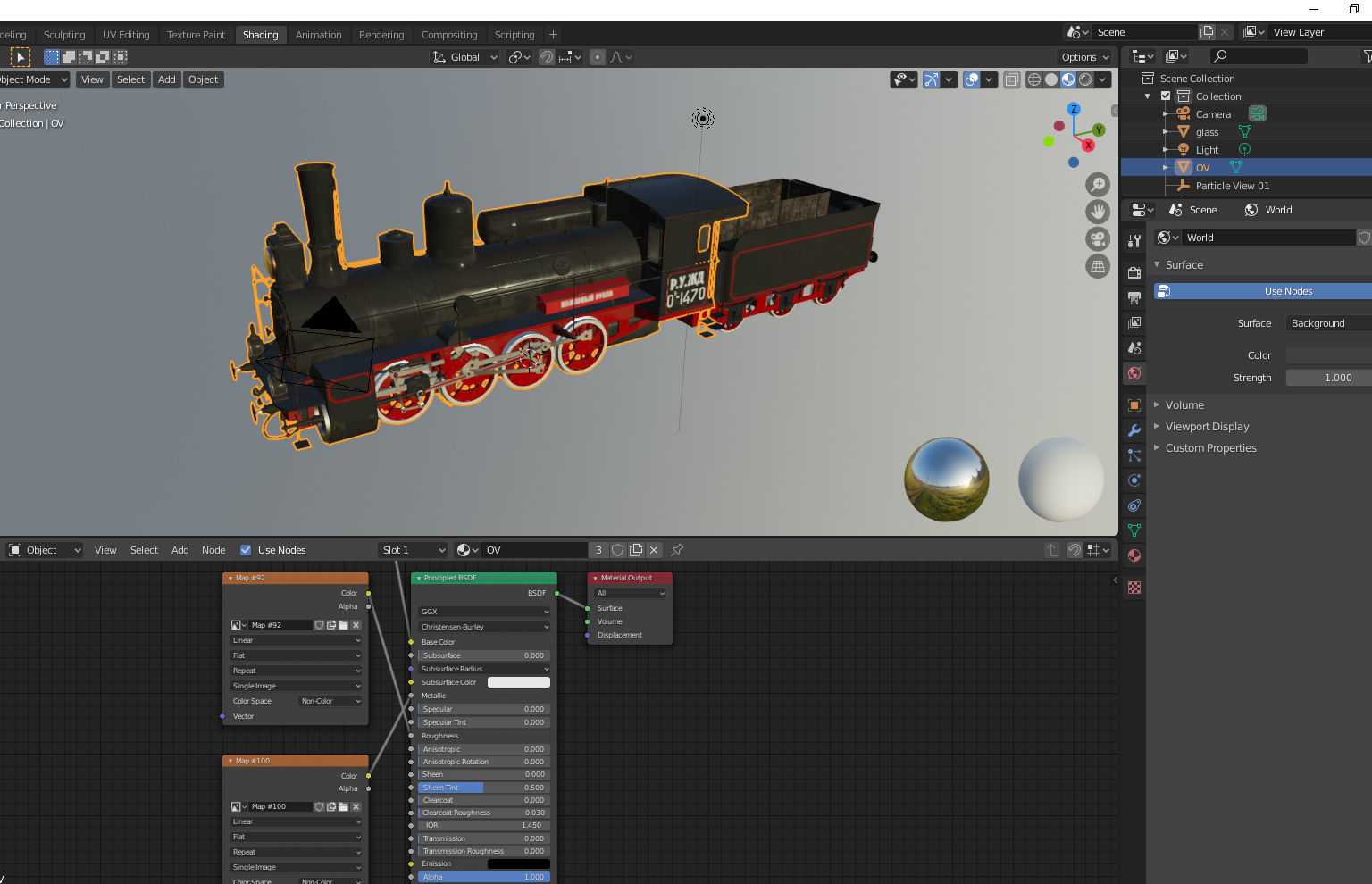Click the OV material user count 3
Viewport: 1372px width, 884px height.
[598, 550]
